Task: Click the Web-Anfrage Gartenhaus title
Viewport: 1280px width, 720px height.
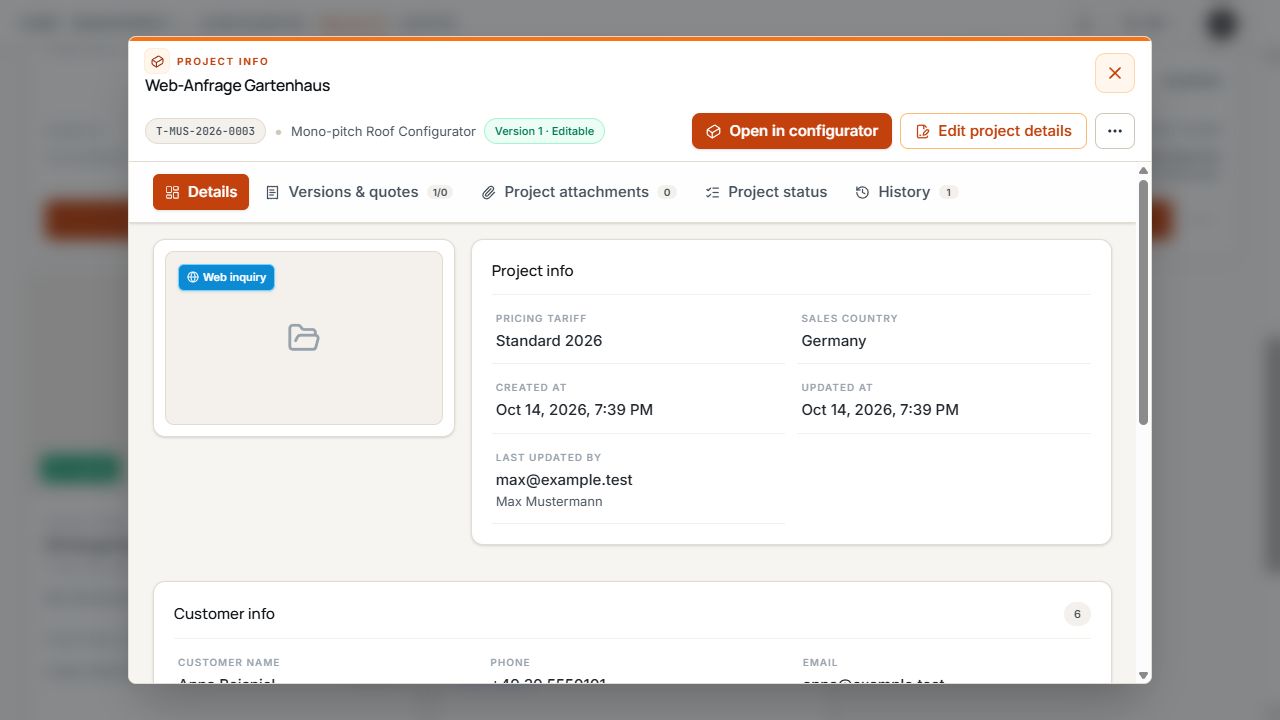Action: click(237, 86)
